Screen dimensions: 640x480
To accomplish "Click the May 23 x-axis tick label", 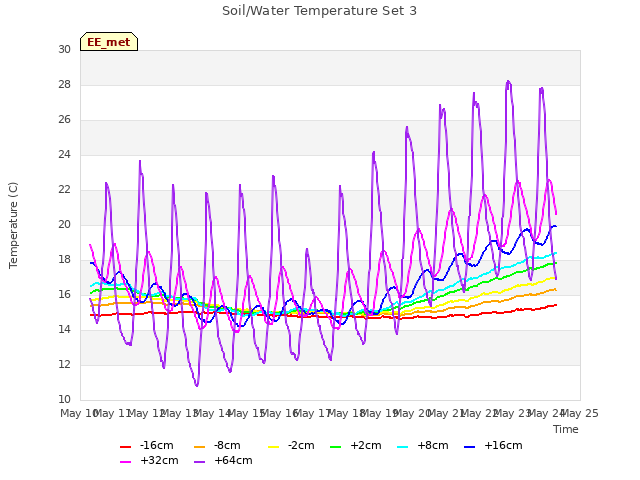I will (513, 414).
